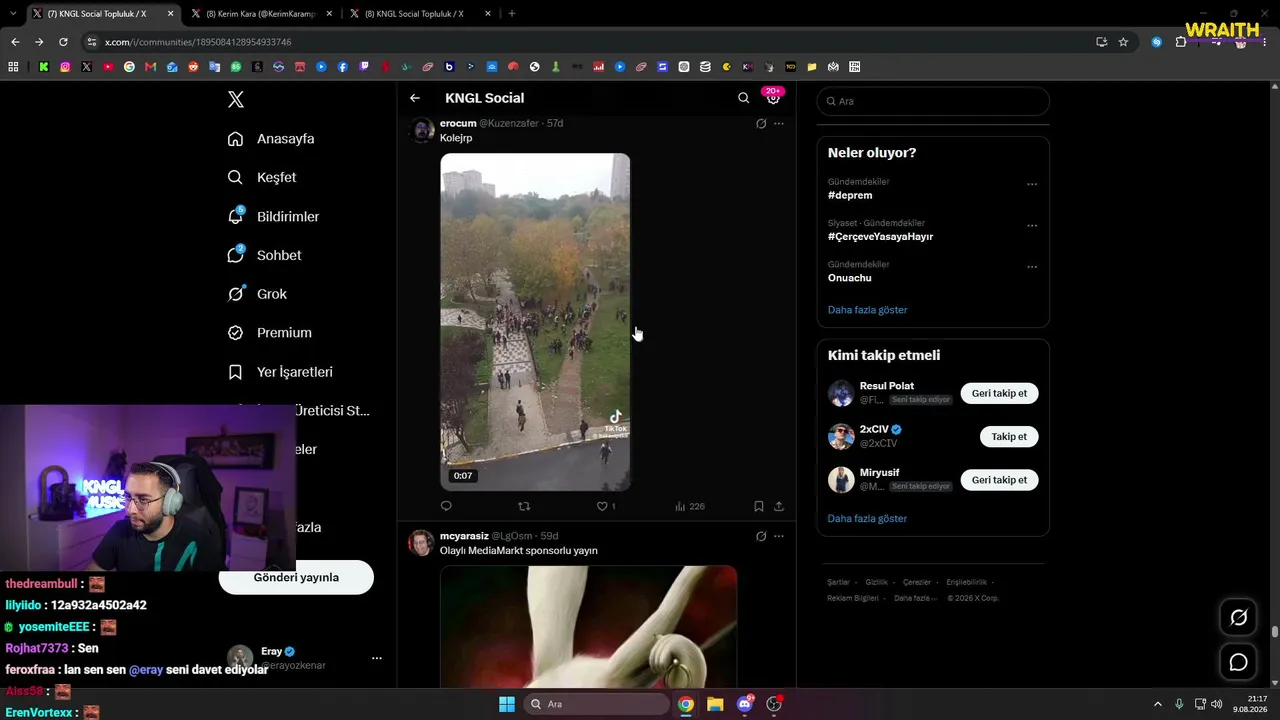
Task: Focus the Ara search box on X
Action: pyautogui.click(x=933, y=101)
